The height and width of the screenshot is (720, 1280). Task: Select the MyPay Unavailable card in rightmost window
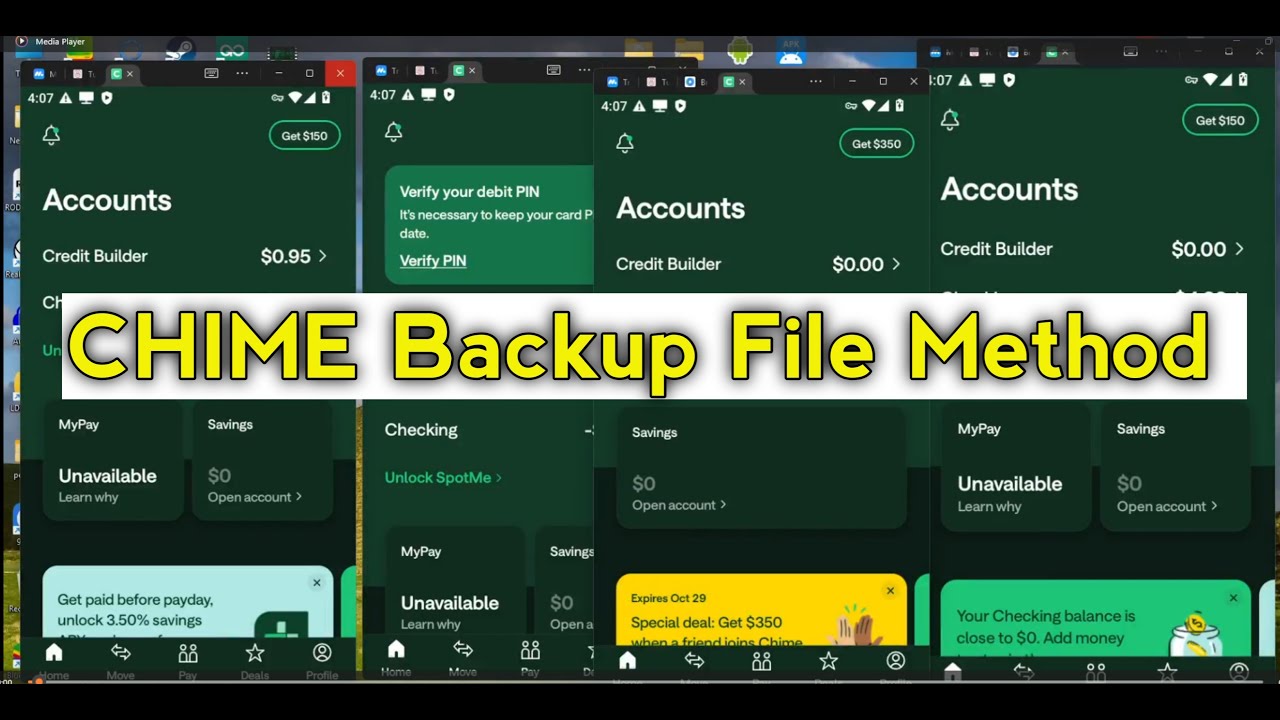pos(1016,468)
